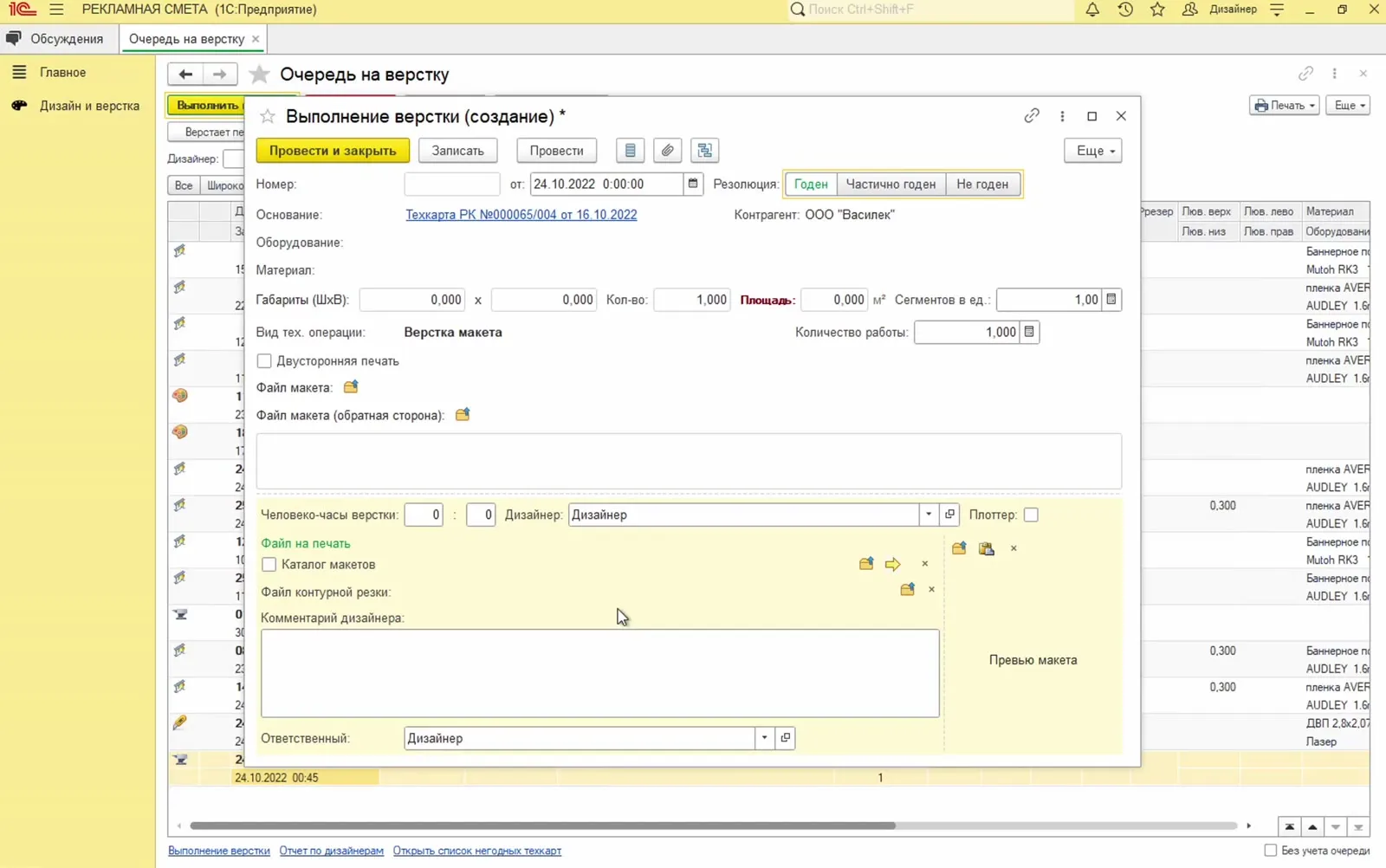Copy link to the Выполнение верстки document
1386x868 pixels.
point(1031,116)
